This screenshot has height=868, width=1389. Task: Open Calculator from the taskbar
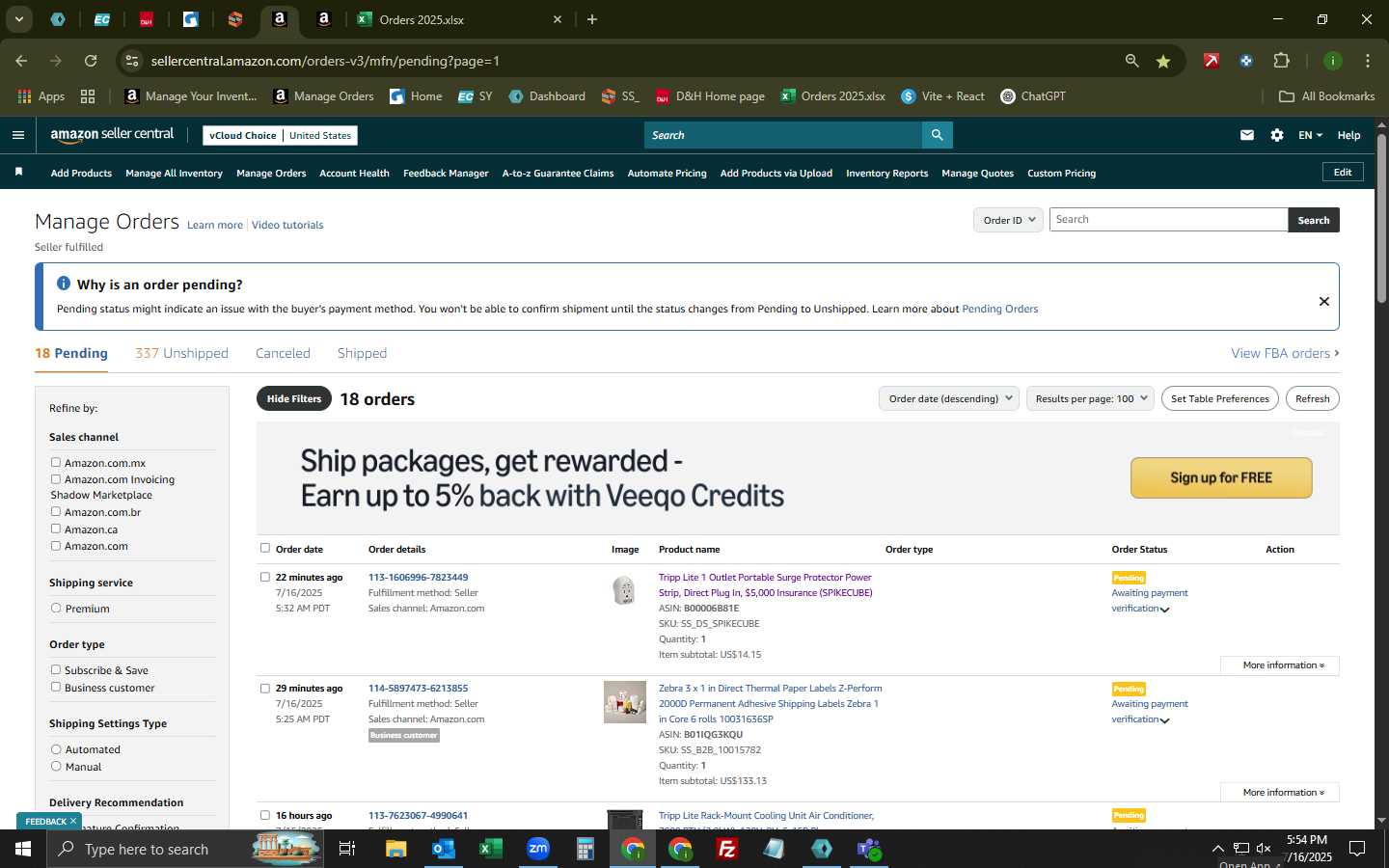click(585, 849)
